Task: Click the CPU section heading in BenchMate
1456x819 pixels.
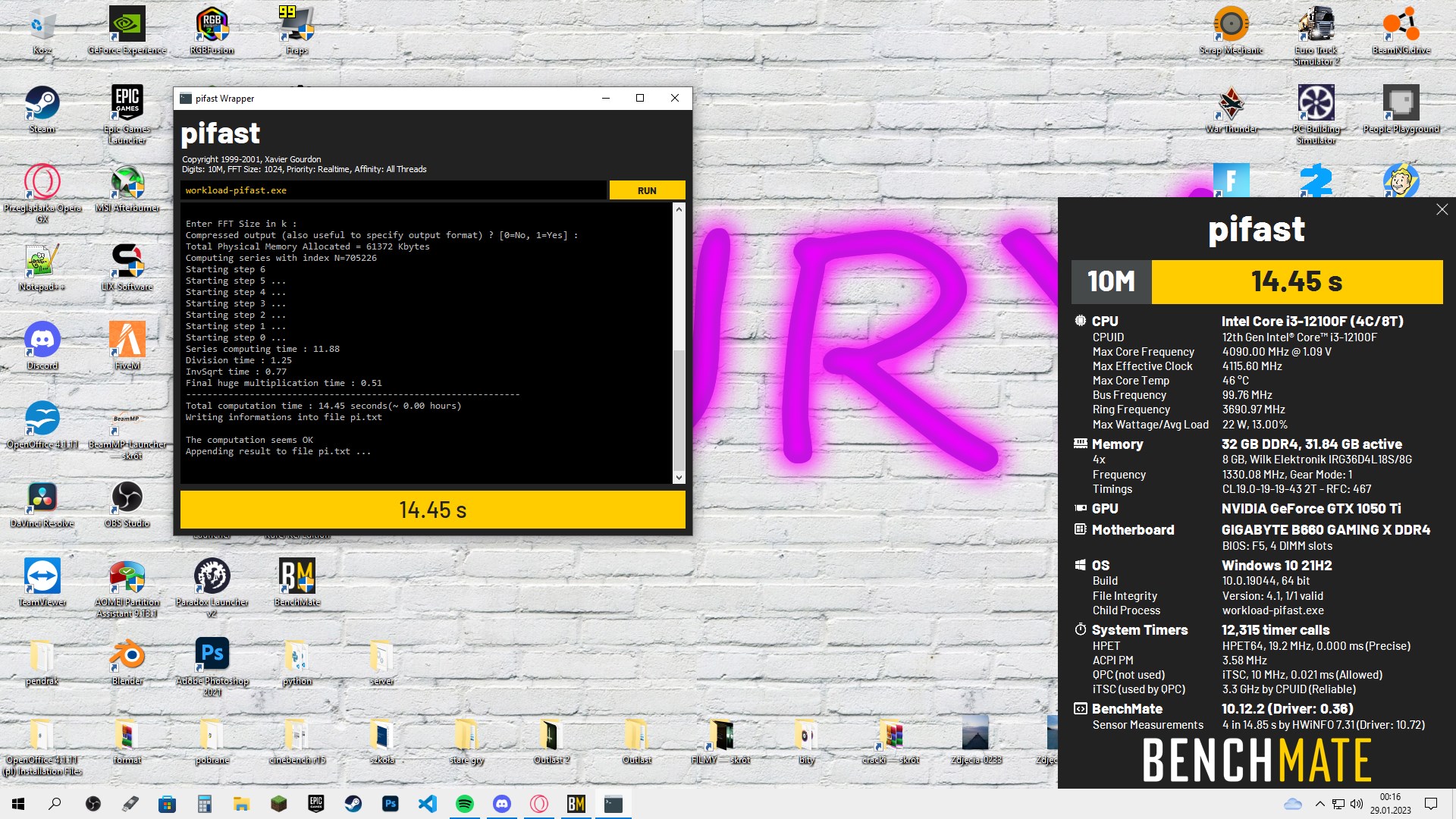Action: coord(1105,321)
